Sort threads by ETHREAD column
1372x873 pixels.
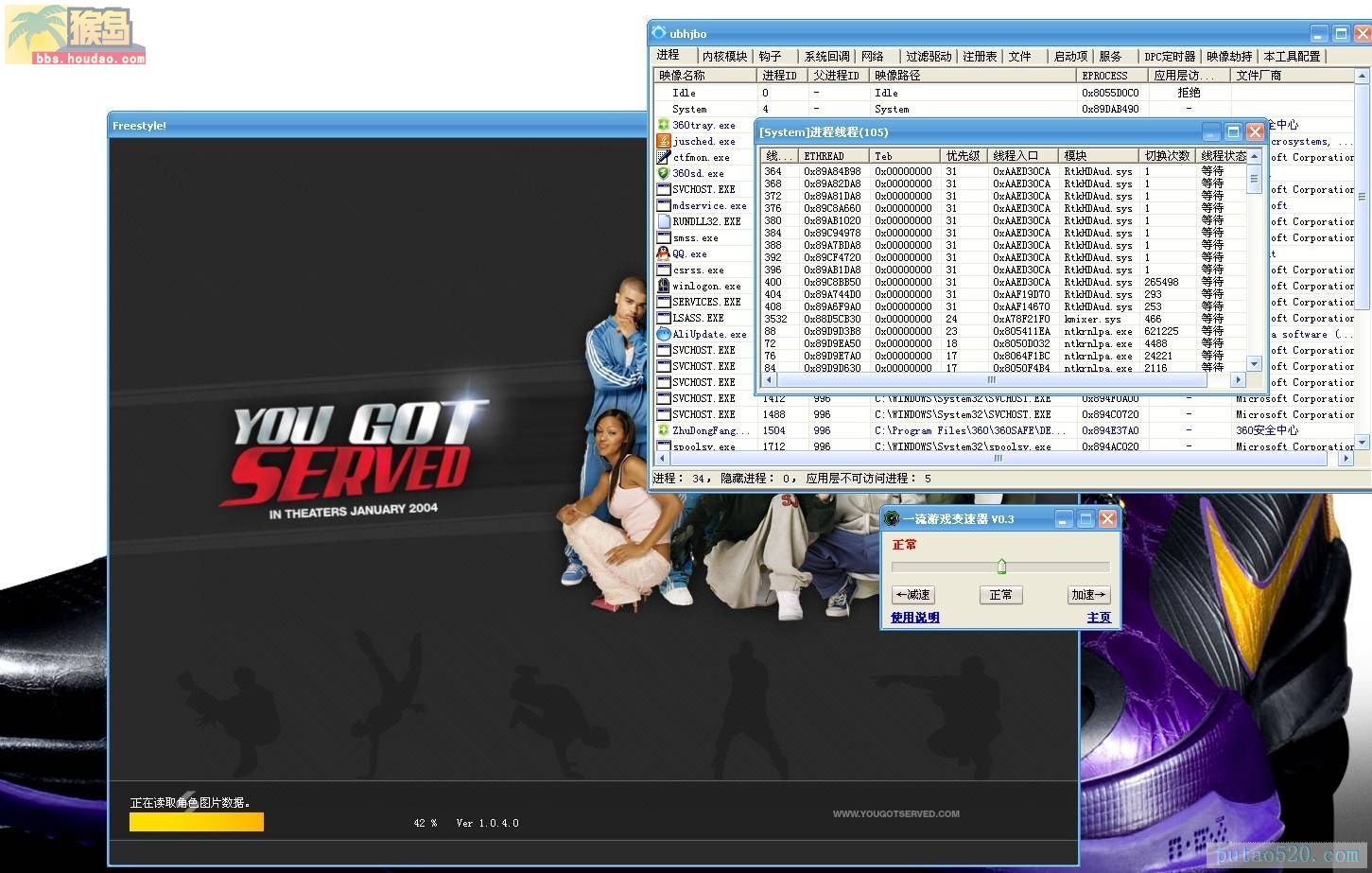point(834,155)
